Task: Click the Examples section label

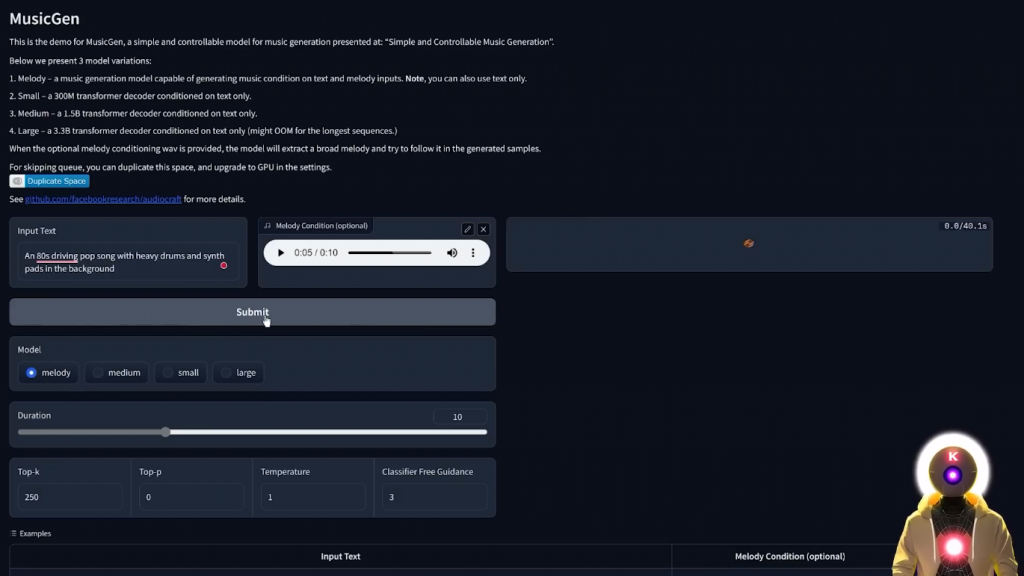Action: (x=35, y=534)
